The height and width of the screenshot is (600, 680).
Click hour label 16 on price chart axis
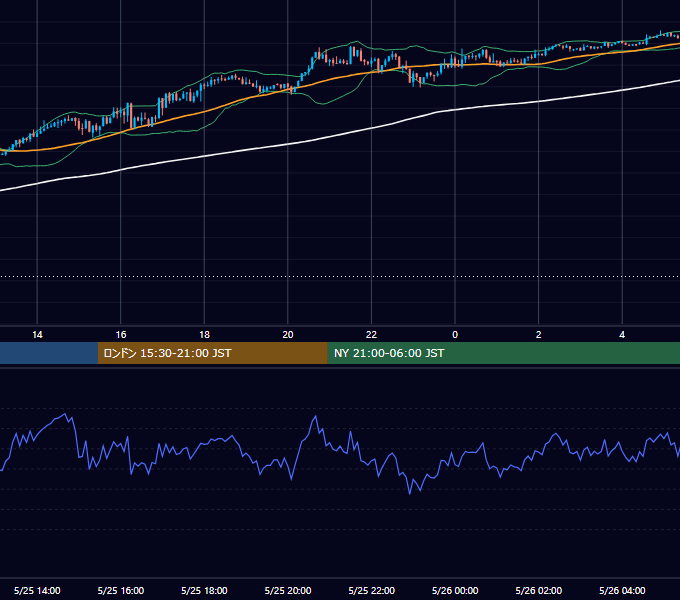click(x=121, y=335)
